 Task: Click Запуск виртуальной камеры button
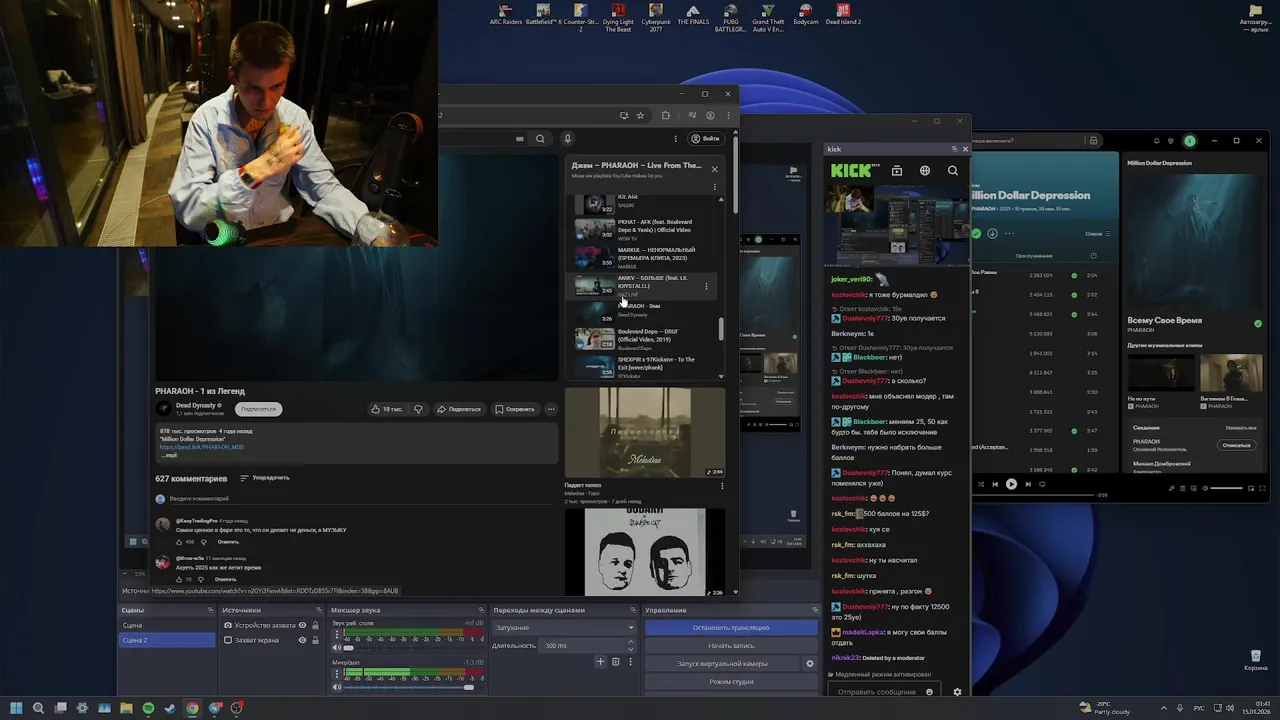click(723, 664)
